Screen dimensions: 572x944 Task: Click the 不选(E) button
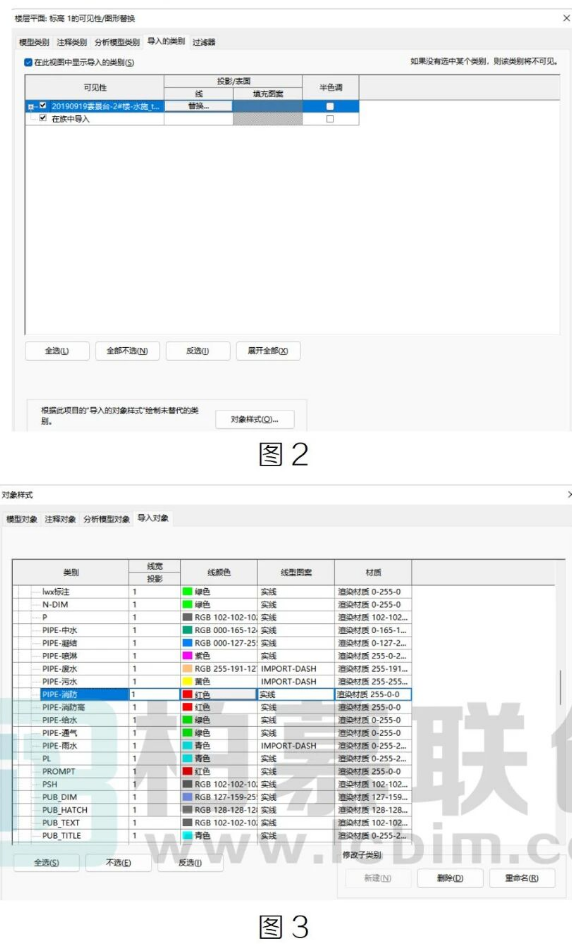click(x=118, y=863)
